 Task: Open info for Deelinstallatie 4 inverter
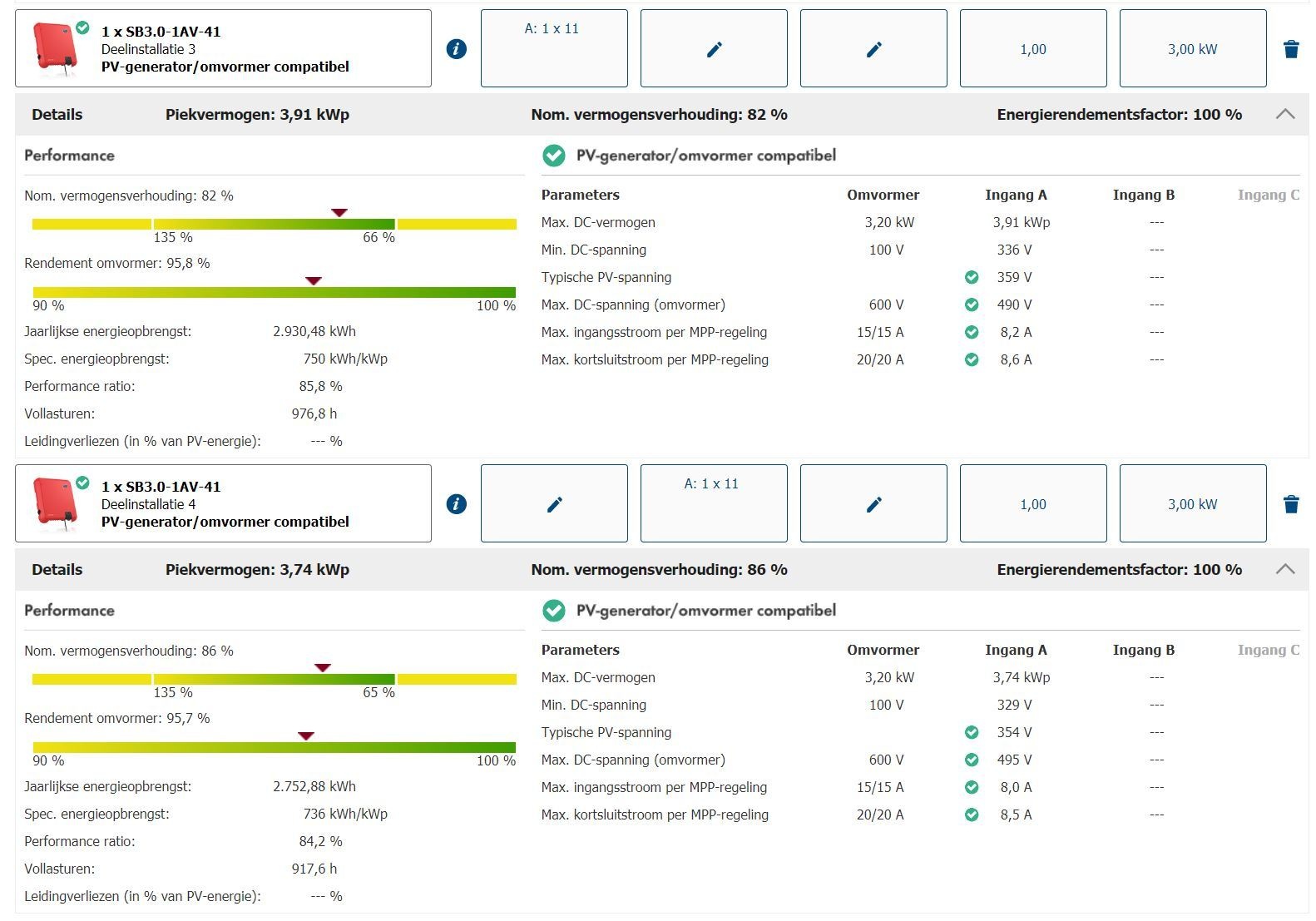point(456,504)
